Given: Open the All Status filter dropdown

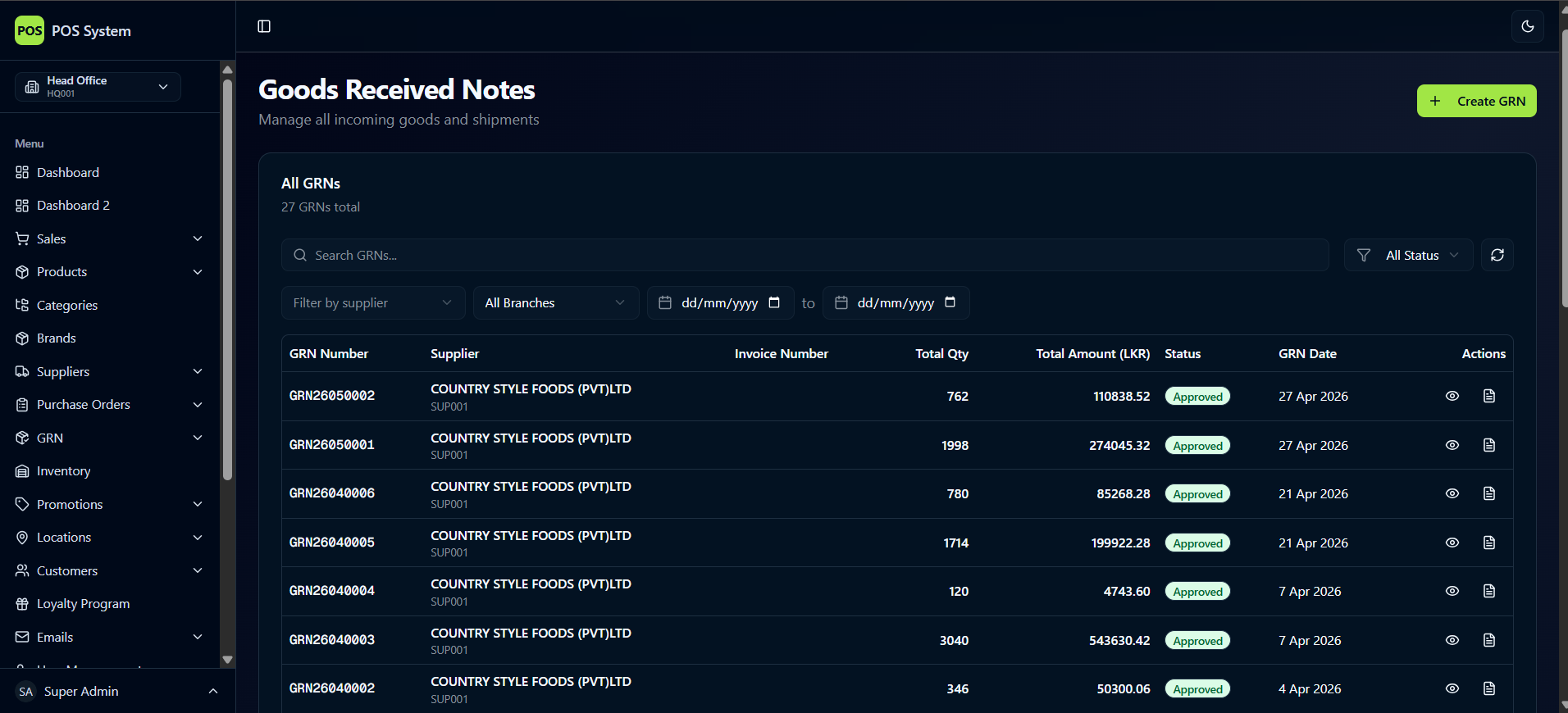Looking at the screenshot, I should tap(1408, 255).
